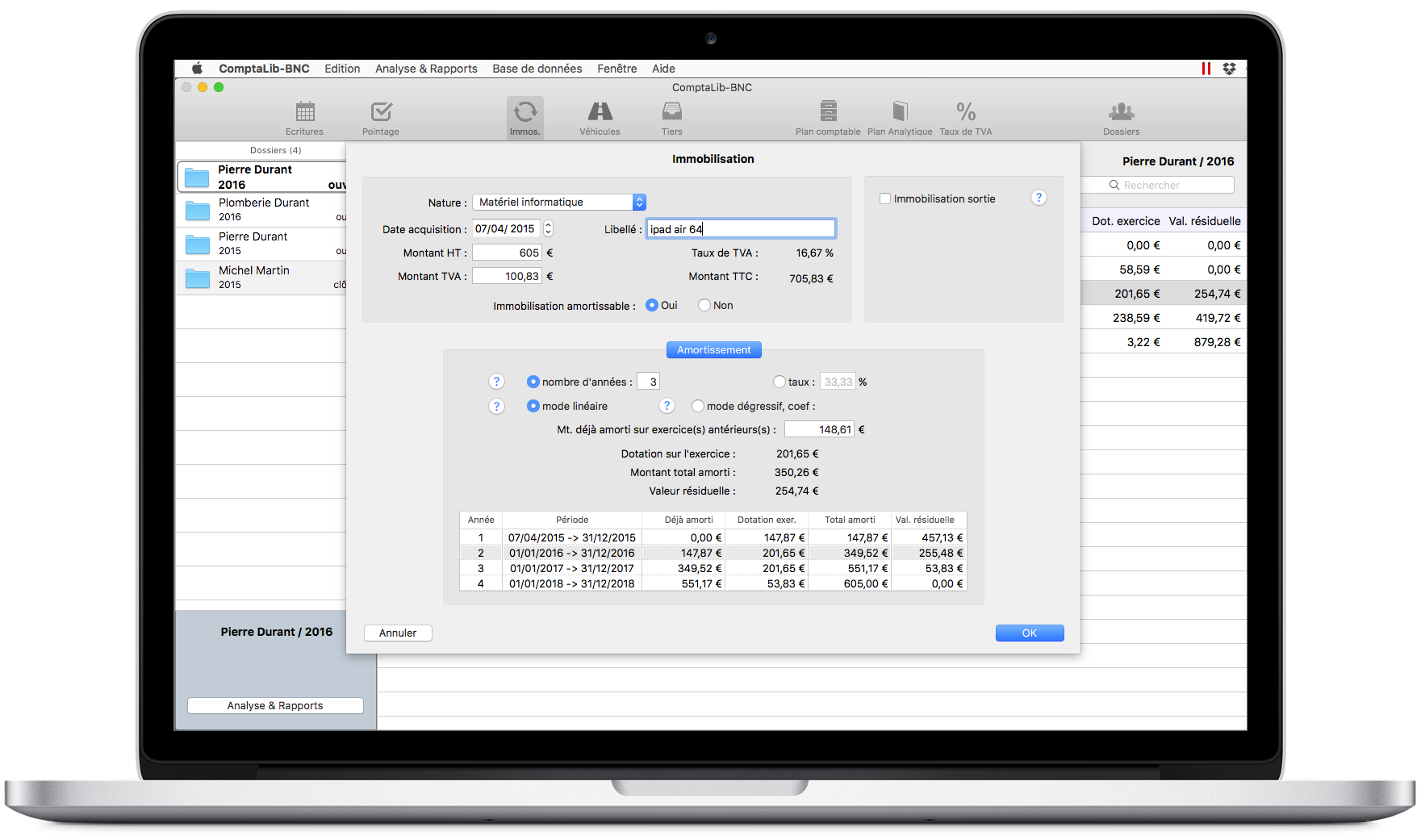The height and width of the screenshot is (840, 1421).
Task: Open the Ecritures toolbar icon
Action: 304,118
